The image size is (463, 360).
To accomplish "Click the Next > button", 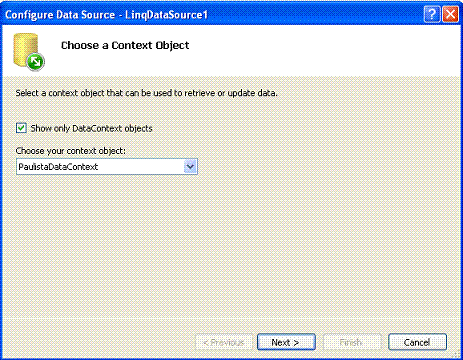I will pyautogui.click(x=286, y=342).
